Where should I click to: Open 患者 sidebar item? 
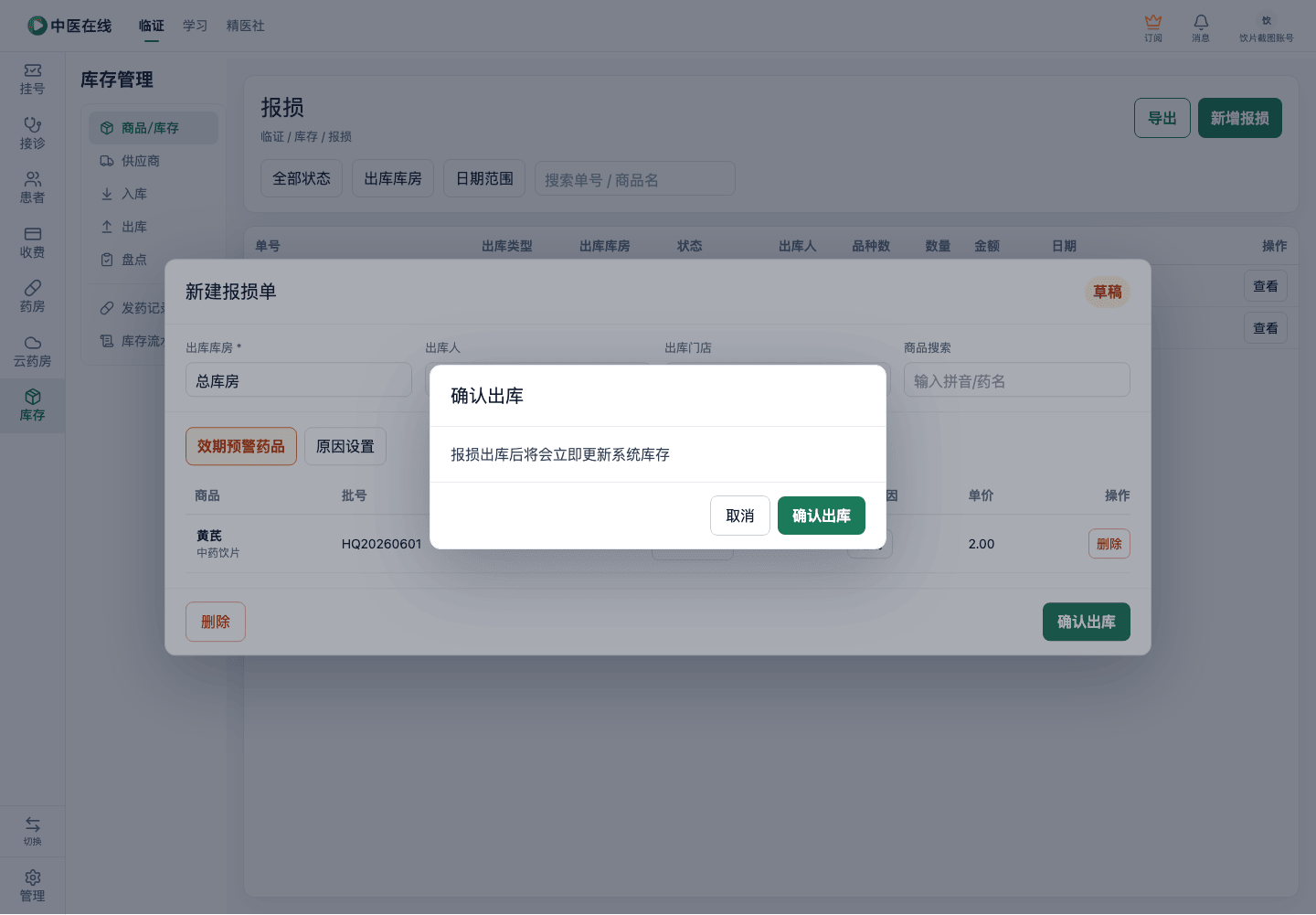[33, 188]
